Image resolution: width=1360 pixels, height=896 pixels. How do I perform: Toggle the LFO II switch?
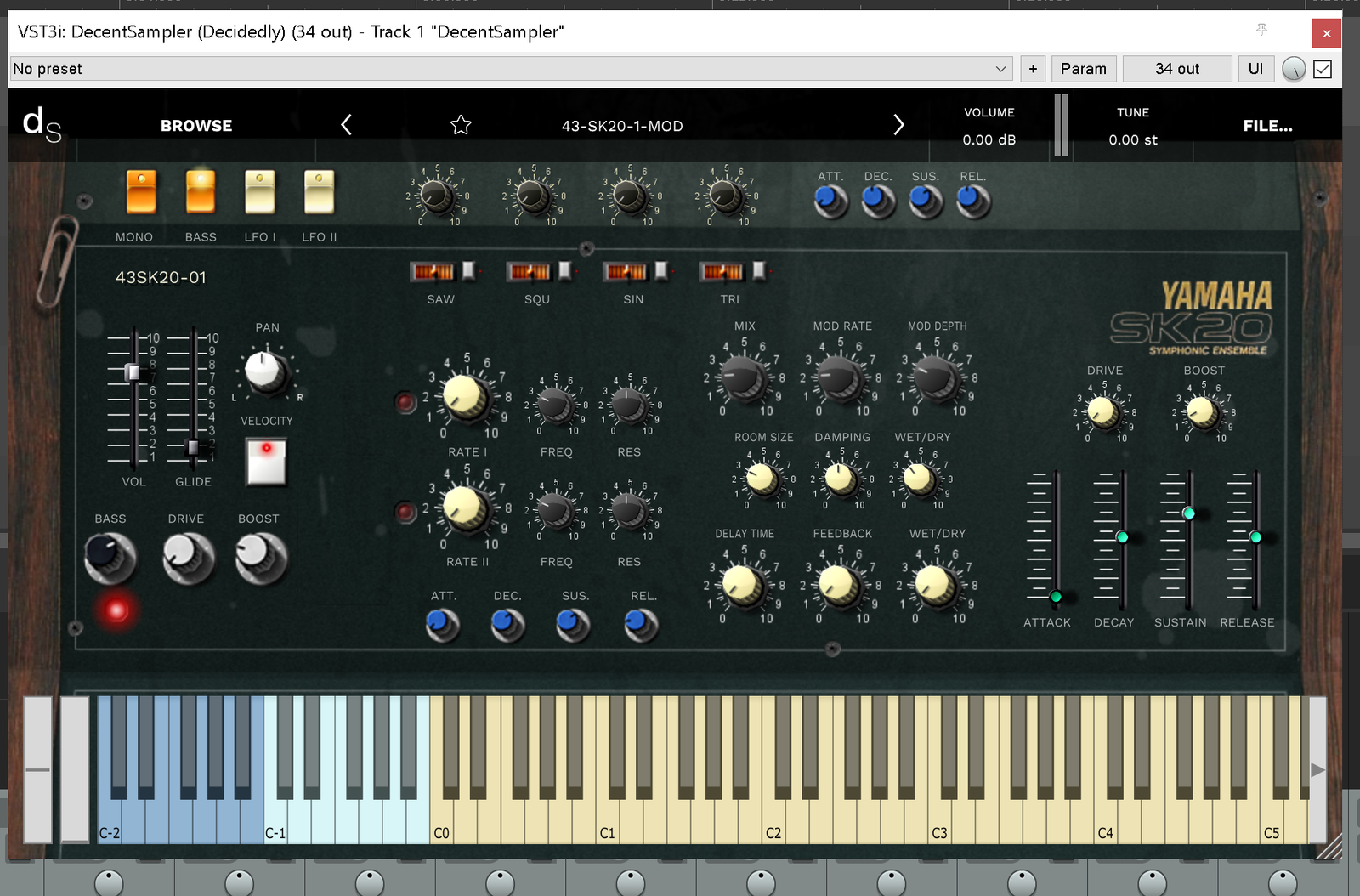(319, 192)
